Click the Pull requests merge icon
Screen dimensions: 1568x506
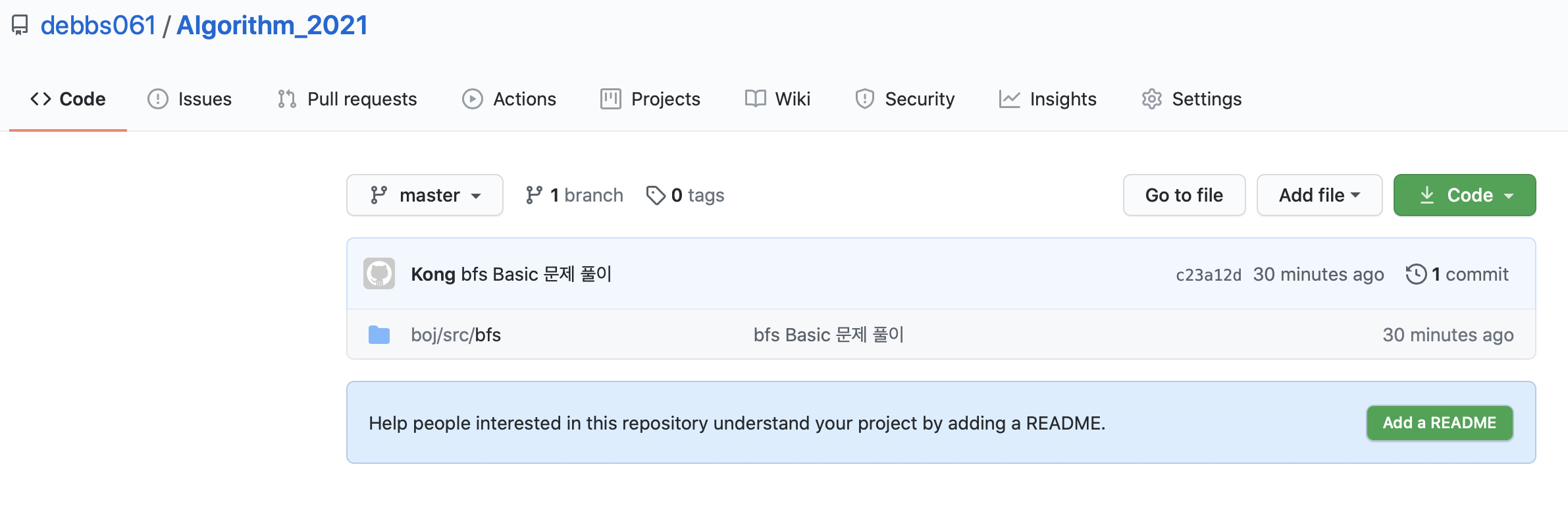pyautogui.click(x=287, y=99)
